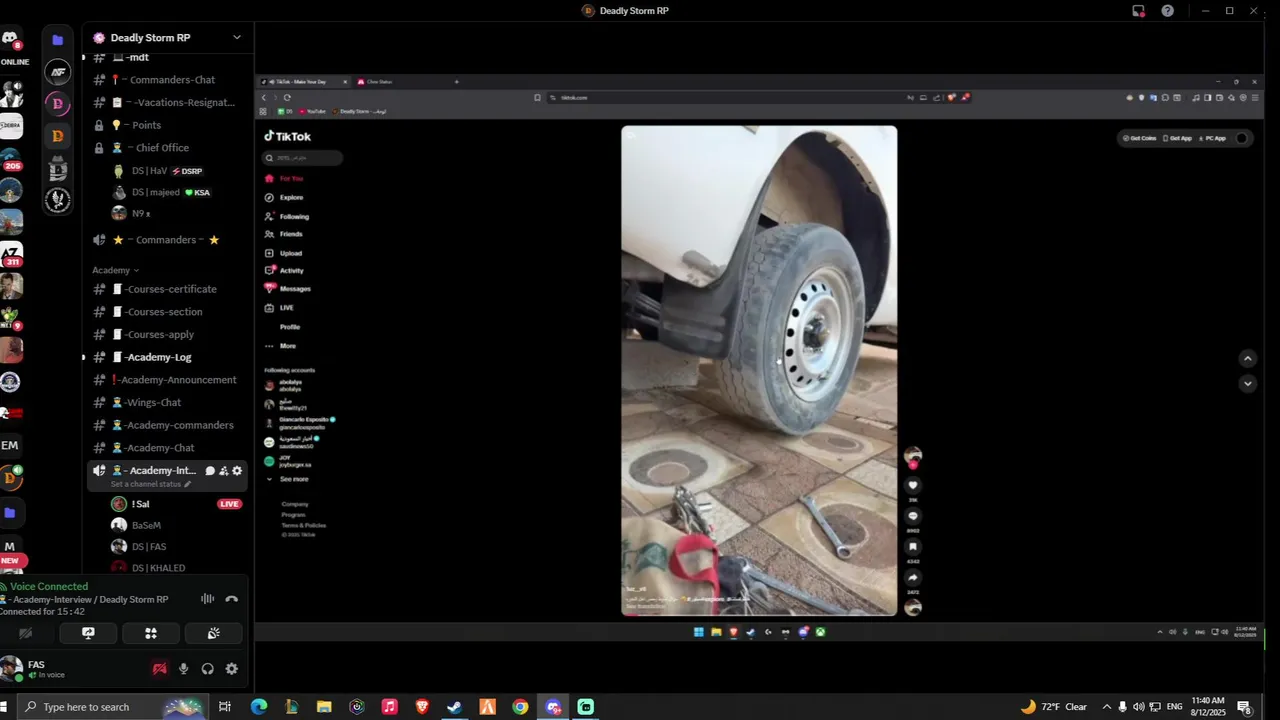Open the -Courses-apply channel
The image size is (1280, 720).
[168, 335]
